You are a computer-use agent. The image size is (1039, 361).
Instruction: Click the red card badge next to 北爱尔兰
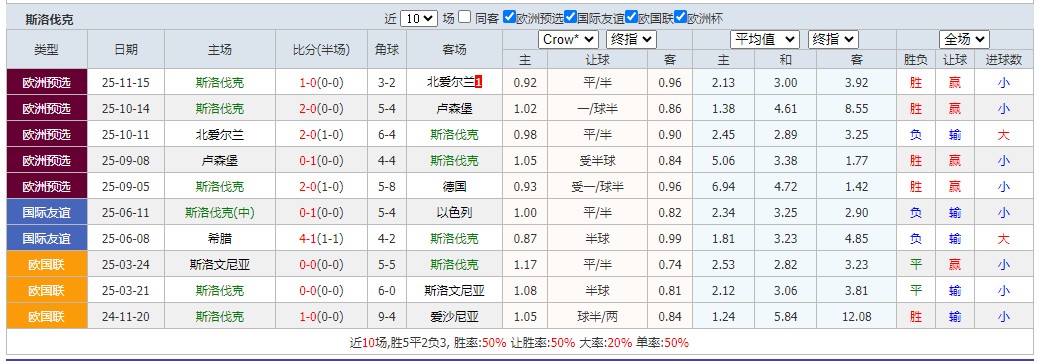coord(479,83)
